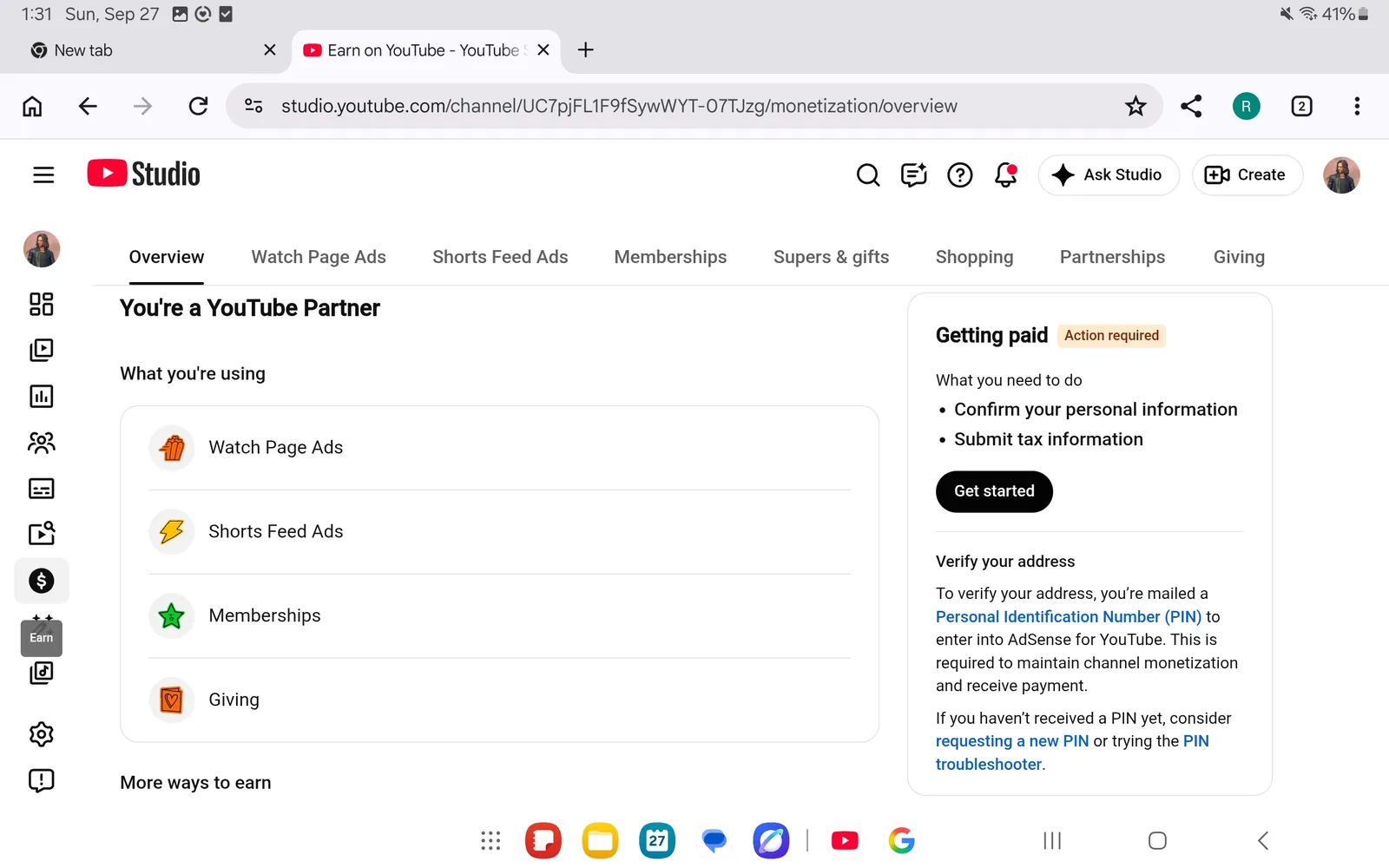
Task: Open Community in the sidebar
Action: (42, 443)
